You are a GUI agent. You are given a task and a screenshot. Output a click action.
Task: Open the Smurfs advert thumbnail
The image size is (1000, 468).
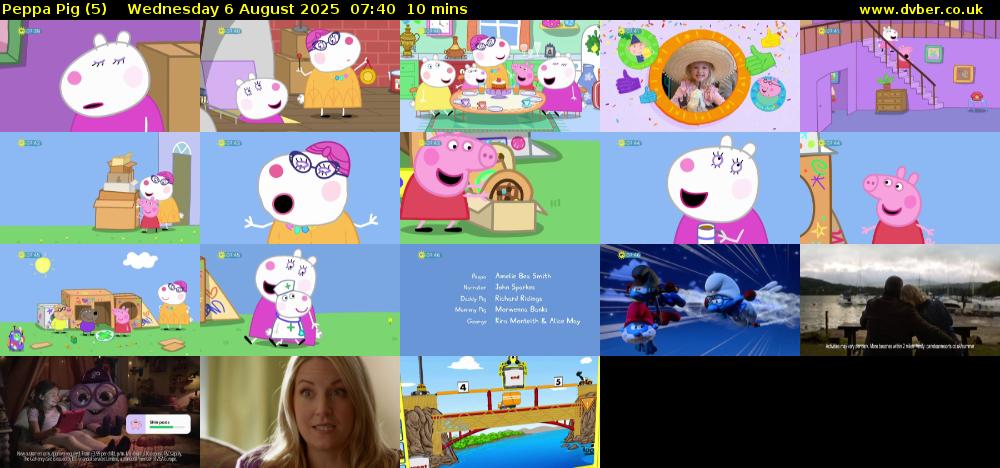(x=700, y=300)
